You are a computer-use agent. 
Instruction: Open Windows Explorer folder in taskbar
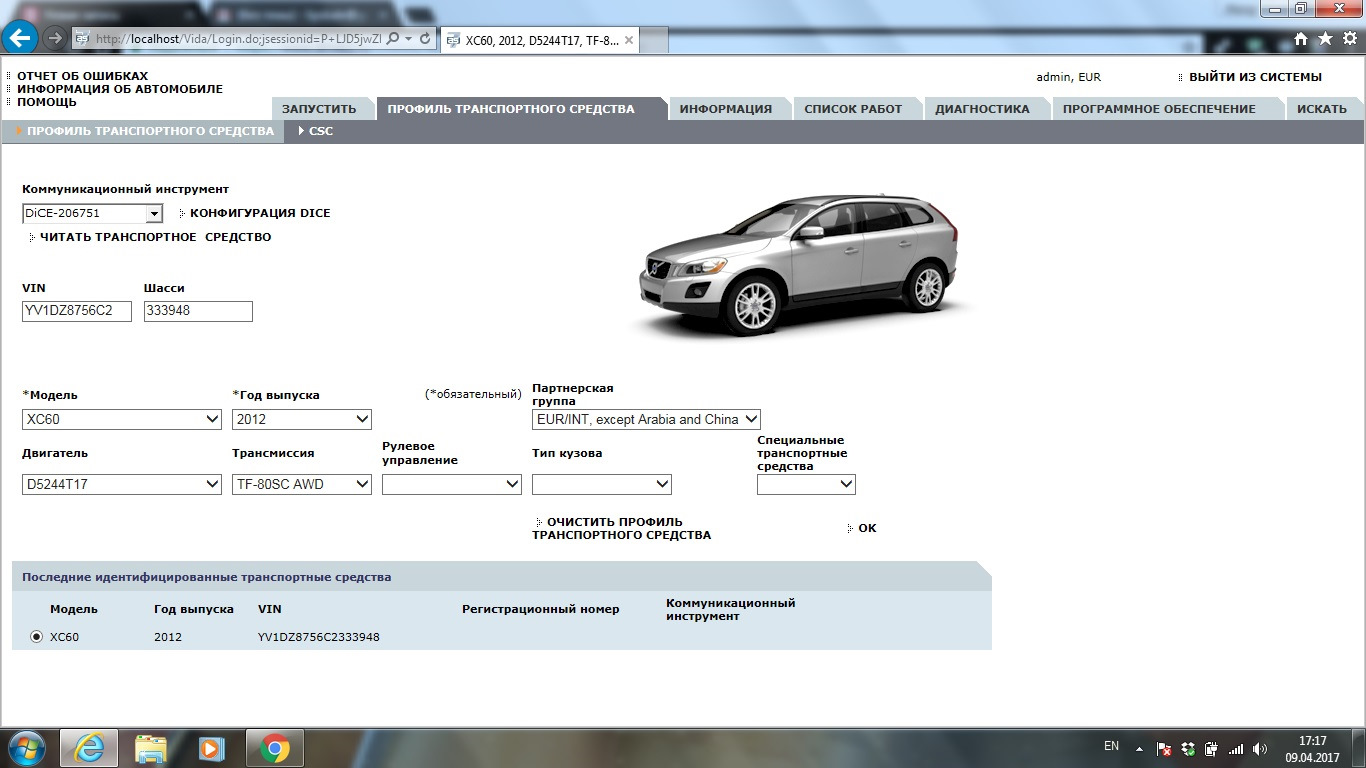(x=150, y=747)
